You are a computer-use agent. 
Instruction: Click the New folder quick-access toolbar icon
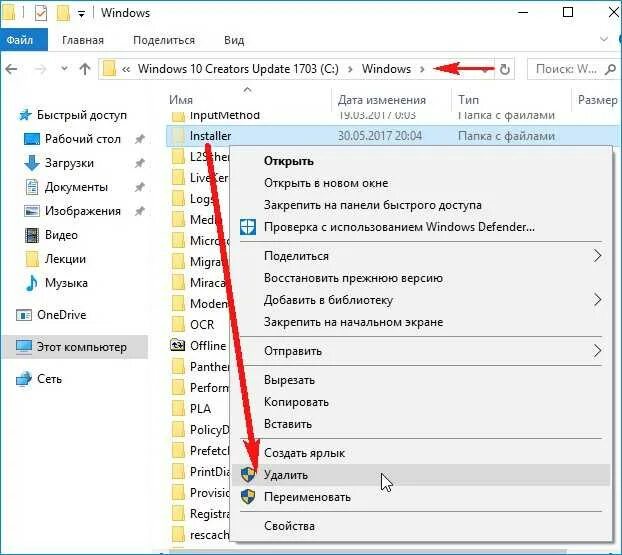(x=63, y=13)
